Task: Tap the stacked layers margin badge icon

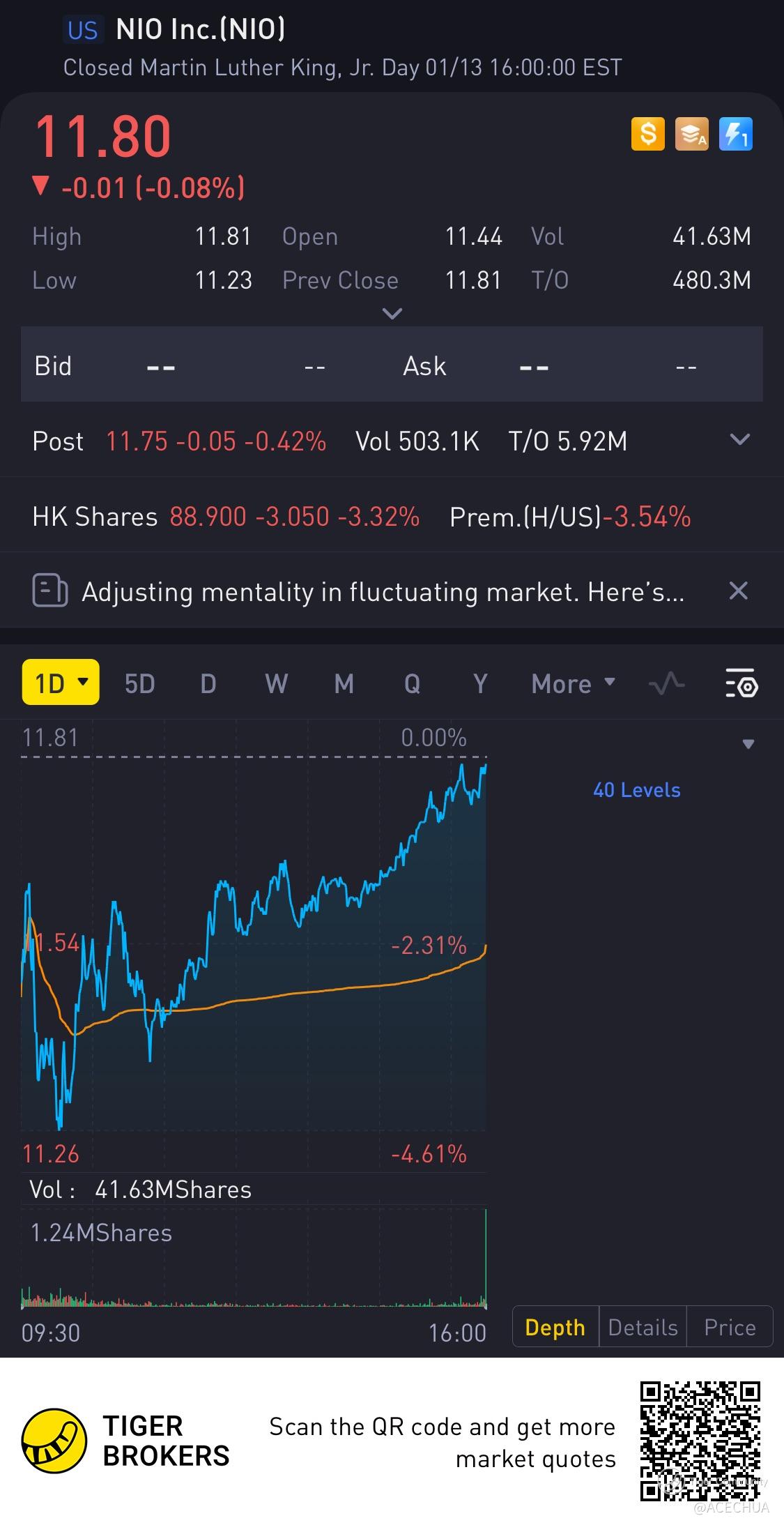Action: (x=691, y=134)
